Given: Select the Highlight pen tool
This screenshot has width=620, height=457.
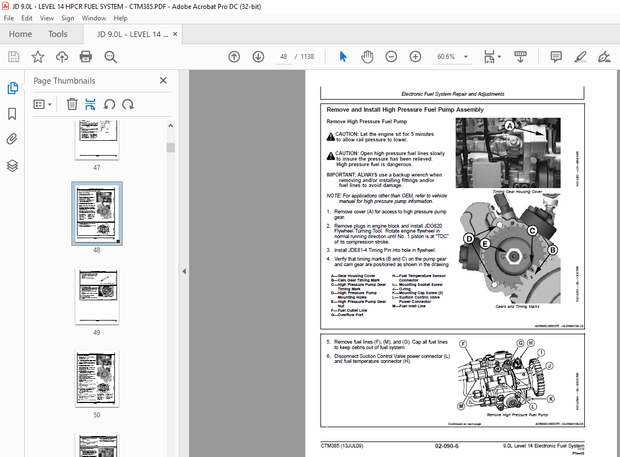Looking at the screenshot, I should (580, 57).
